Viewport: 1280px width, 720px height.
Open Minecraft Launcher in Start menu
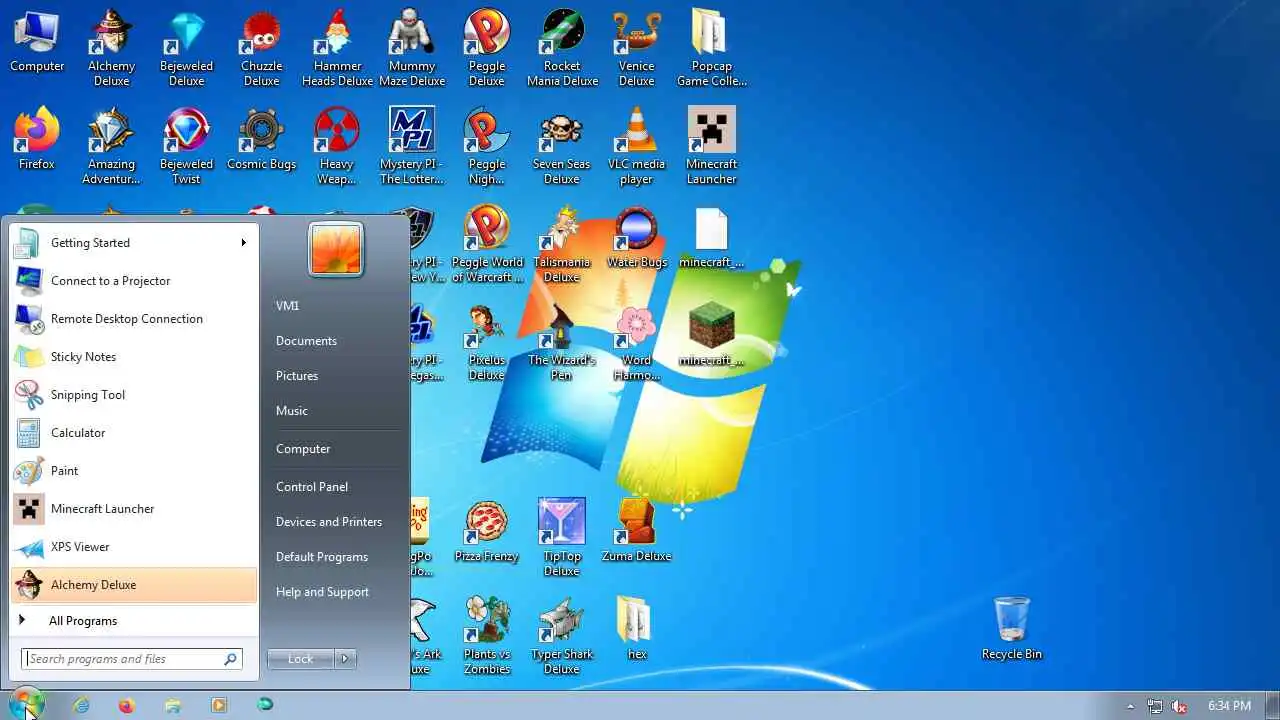(x=133, y=508)
